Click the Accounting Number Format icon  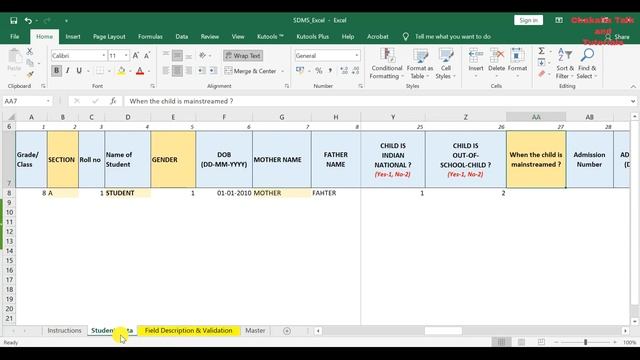click(x=300, y=71)
